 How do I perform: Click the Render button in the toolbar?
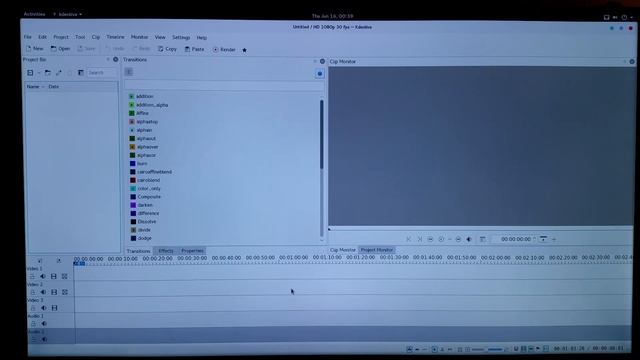[224, 49]
